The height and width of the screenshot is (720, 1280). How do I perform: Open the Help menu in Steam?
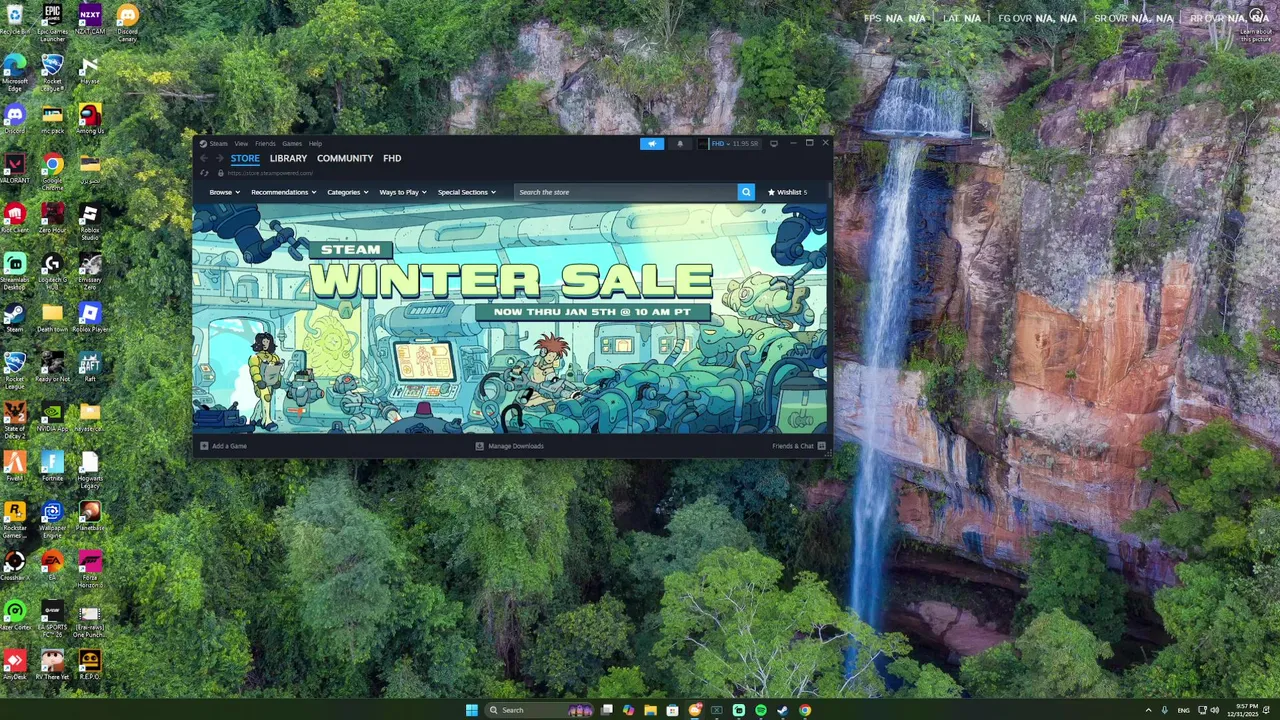315,144
